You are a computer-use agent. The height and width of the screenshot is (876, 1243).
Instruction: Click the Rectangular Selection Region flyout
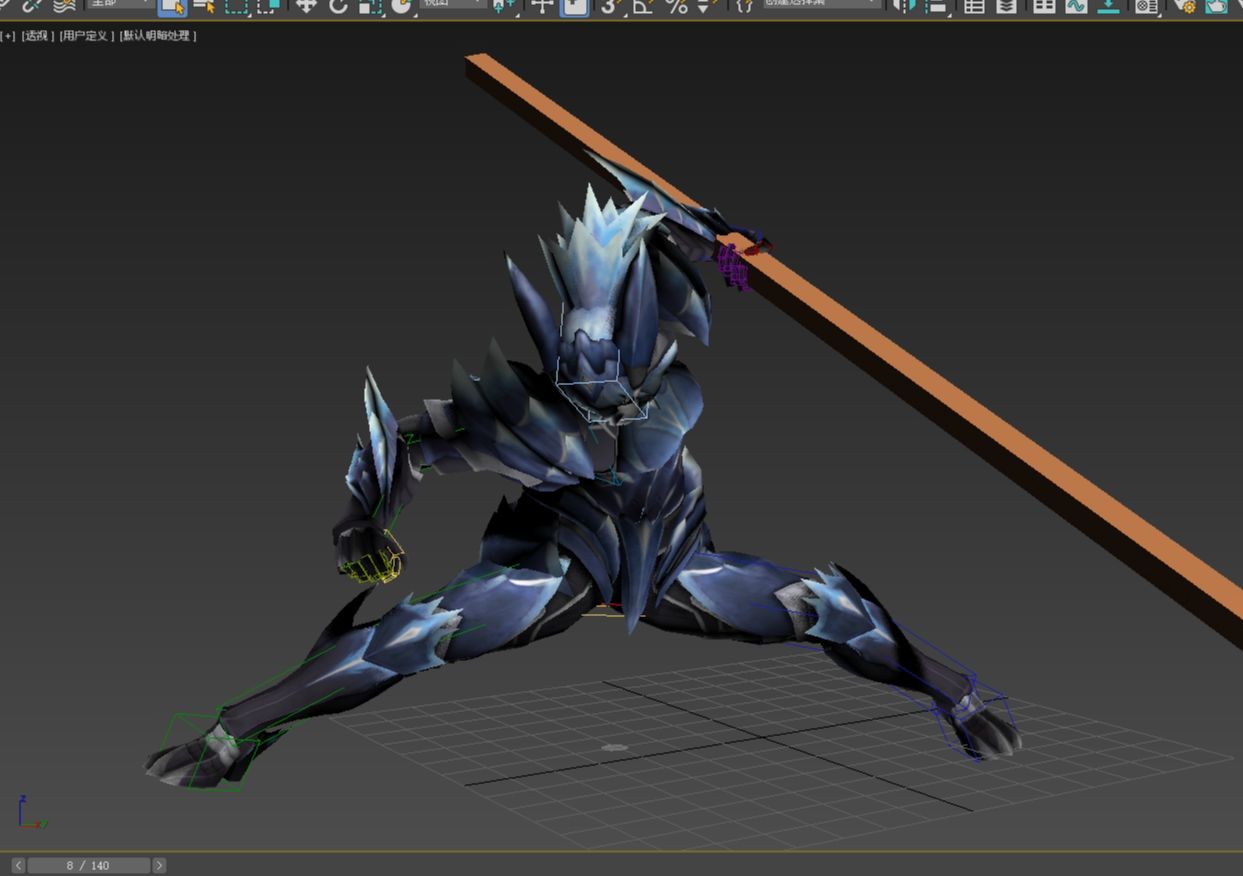click(x=236, y=6)
